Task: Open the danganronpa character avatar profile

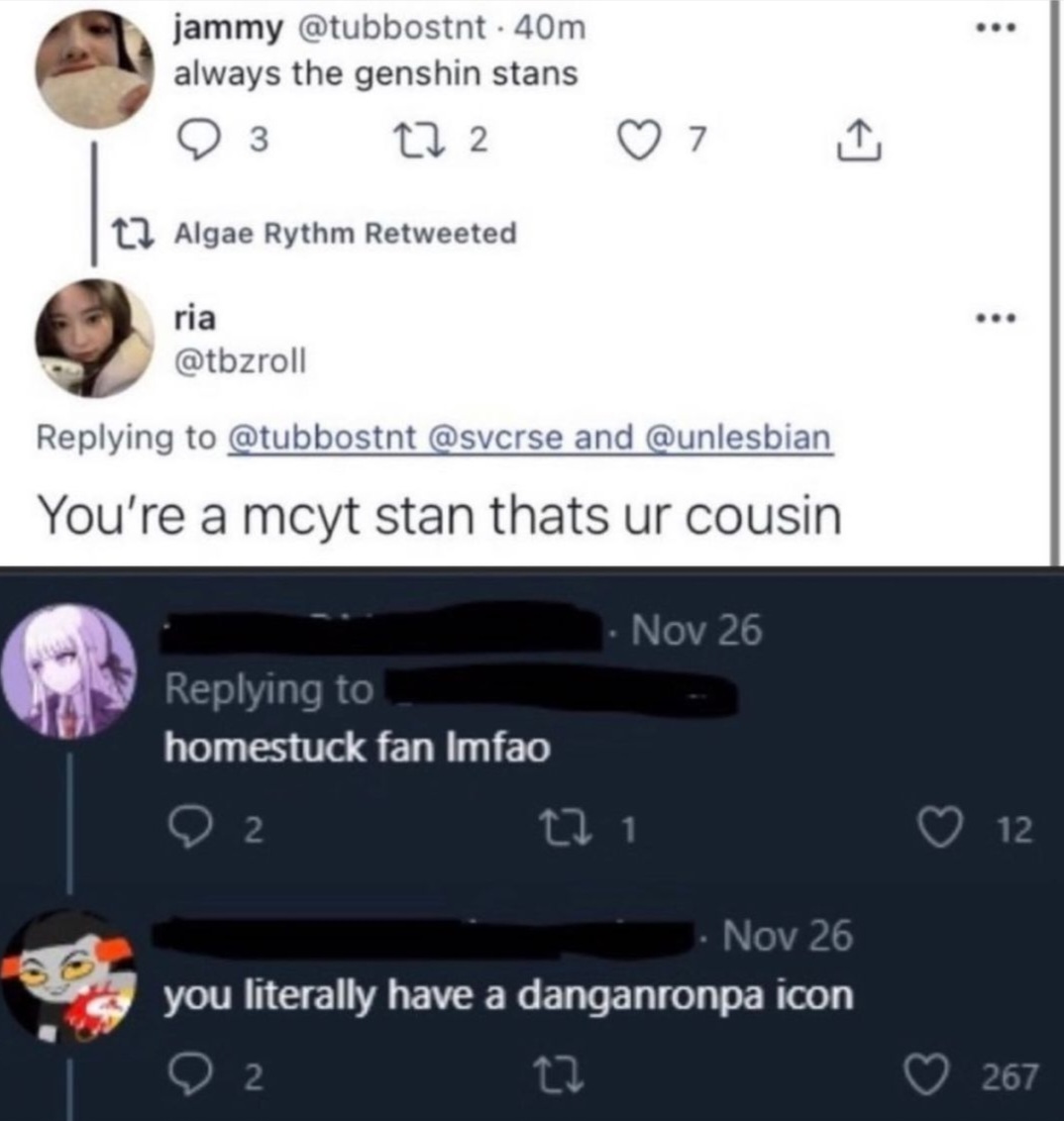Action: coord(68,671)
